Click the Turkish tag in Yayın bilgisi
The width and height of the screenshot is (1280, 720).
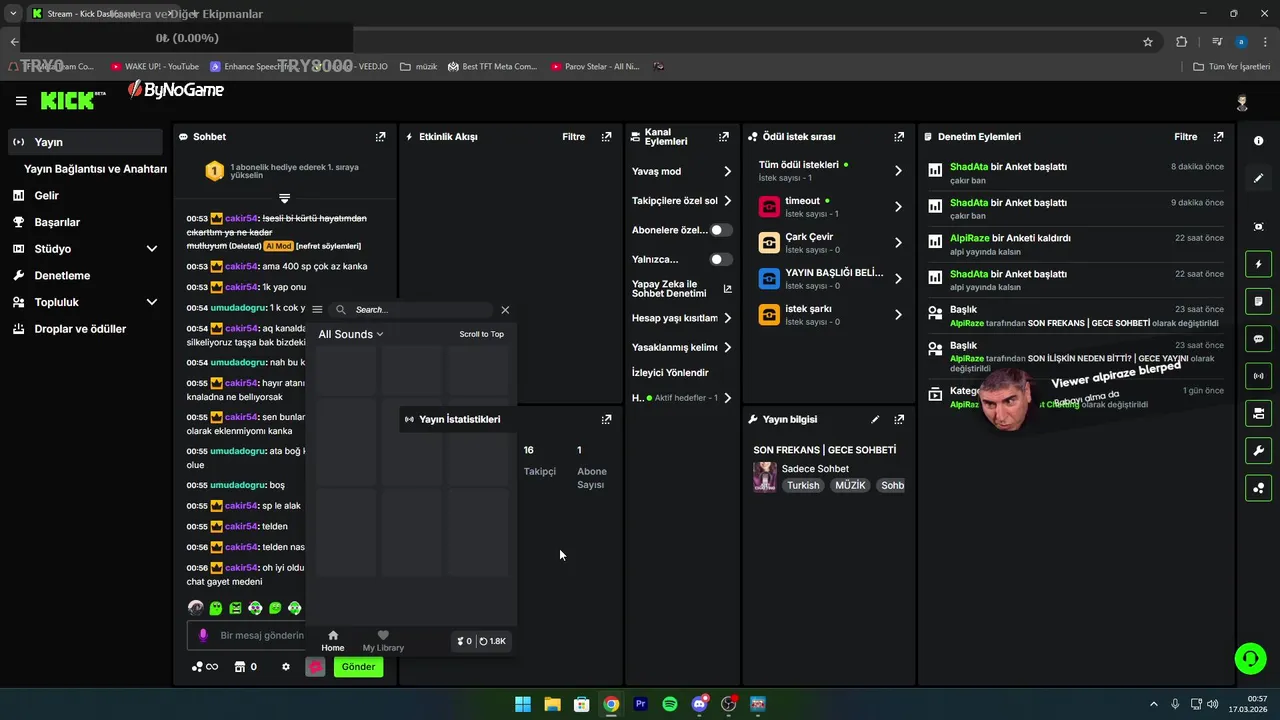click(802, 486)
